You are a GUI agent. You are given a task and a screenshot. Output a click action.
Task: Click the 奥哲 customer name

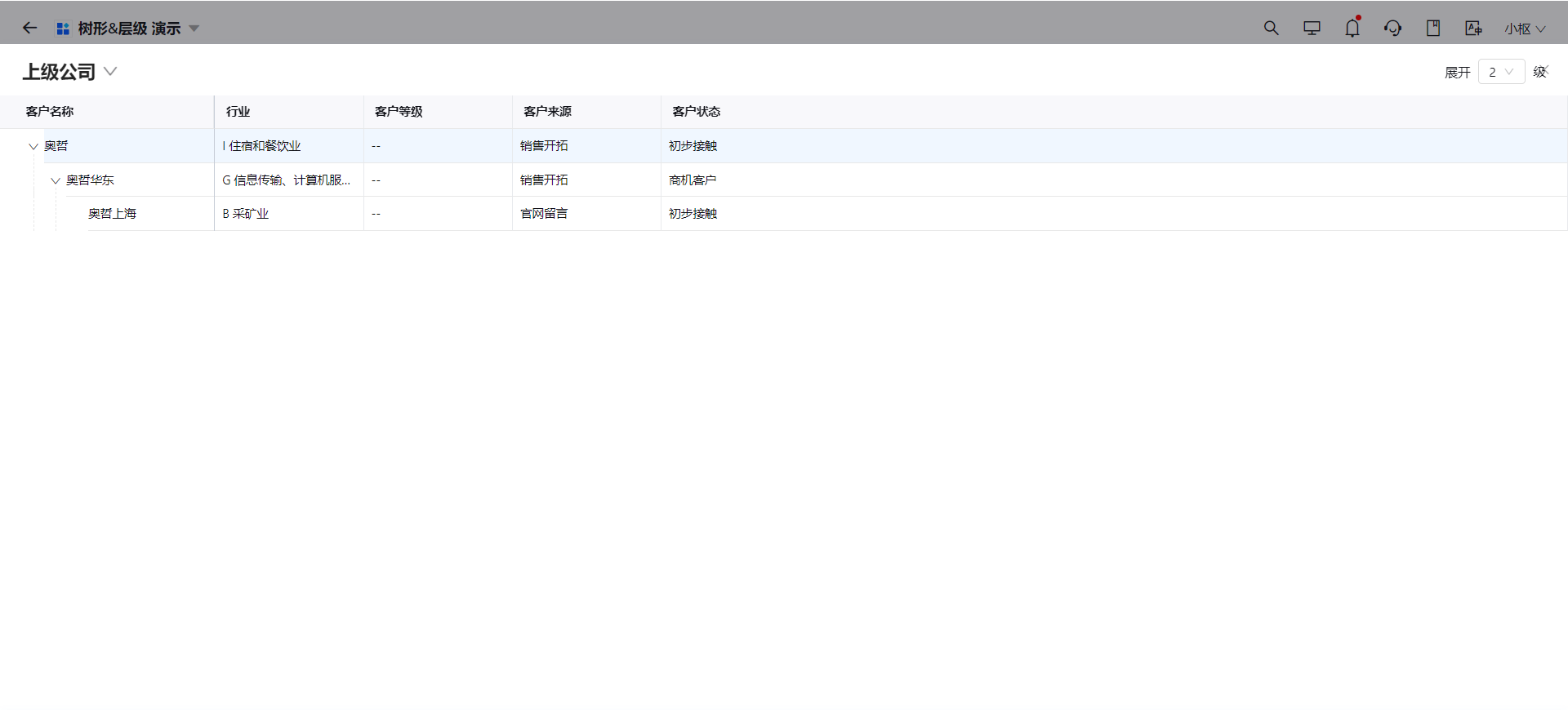(56, 145)
